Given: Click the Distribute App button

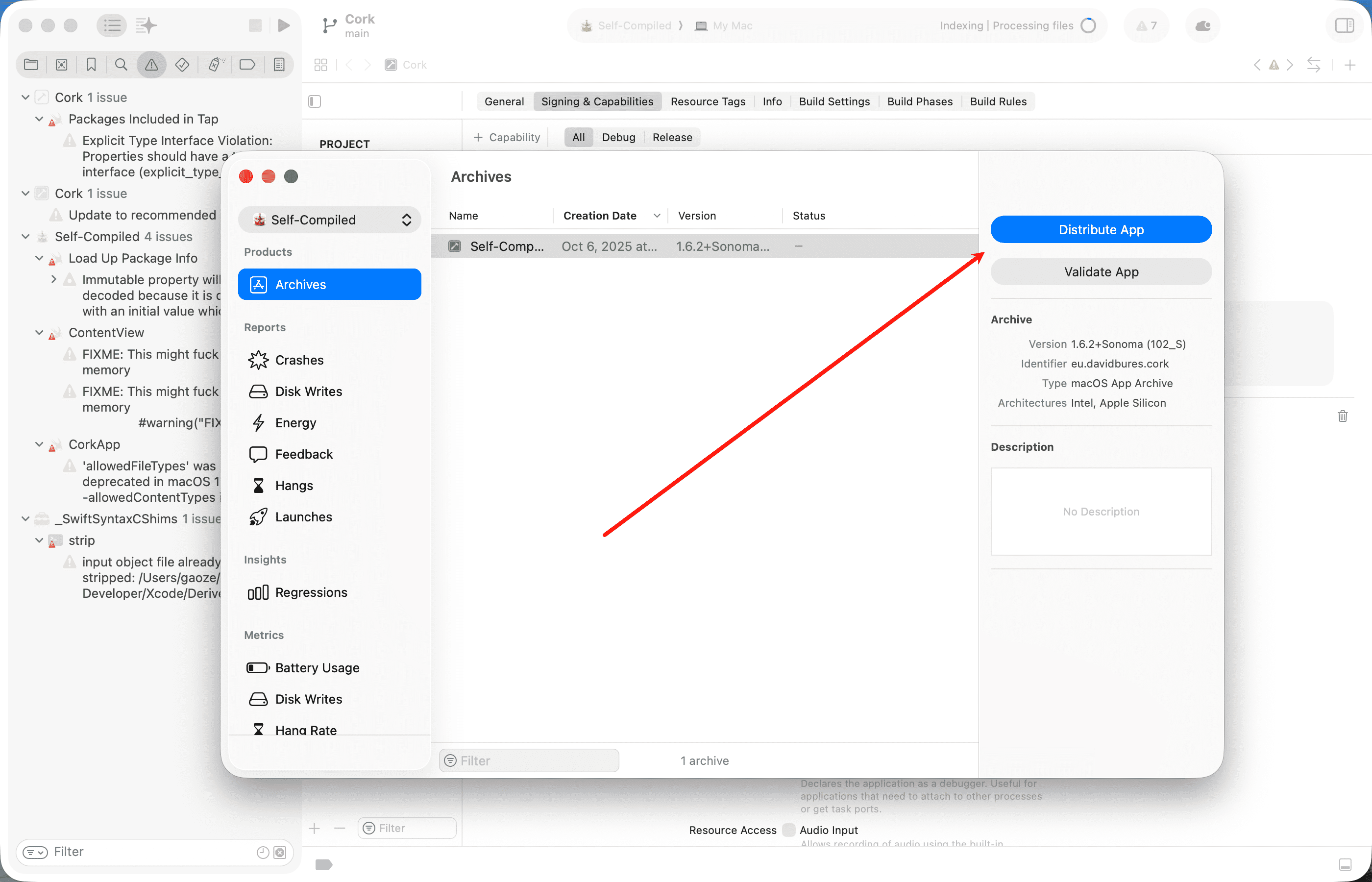Looking at the screenshot, I should [x=1100, y=229].
